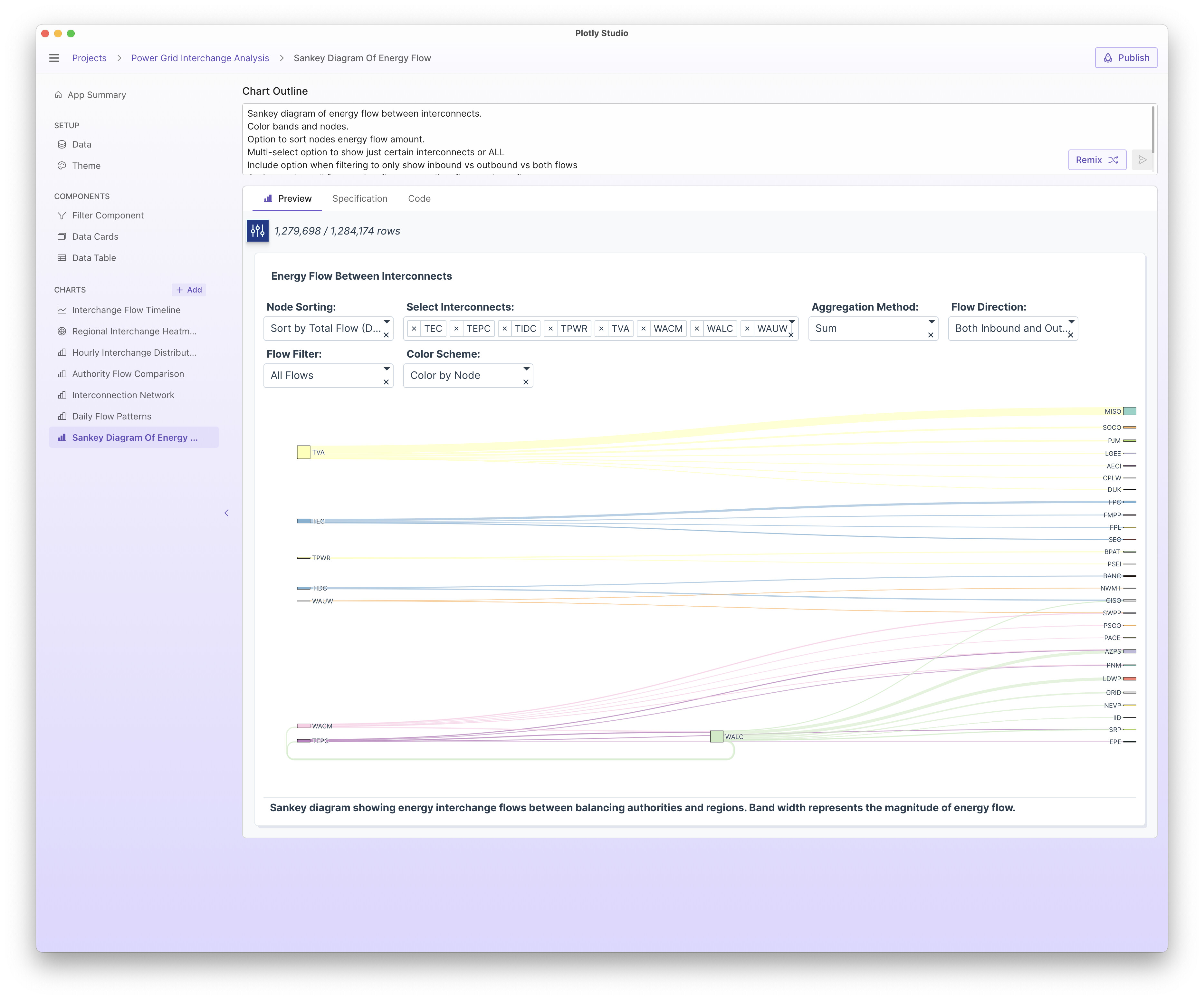The image size is (1204, 1000).
Task: Remove the TEPC interconnect tag
Action: pos(456,329)
